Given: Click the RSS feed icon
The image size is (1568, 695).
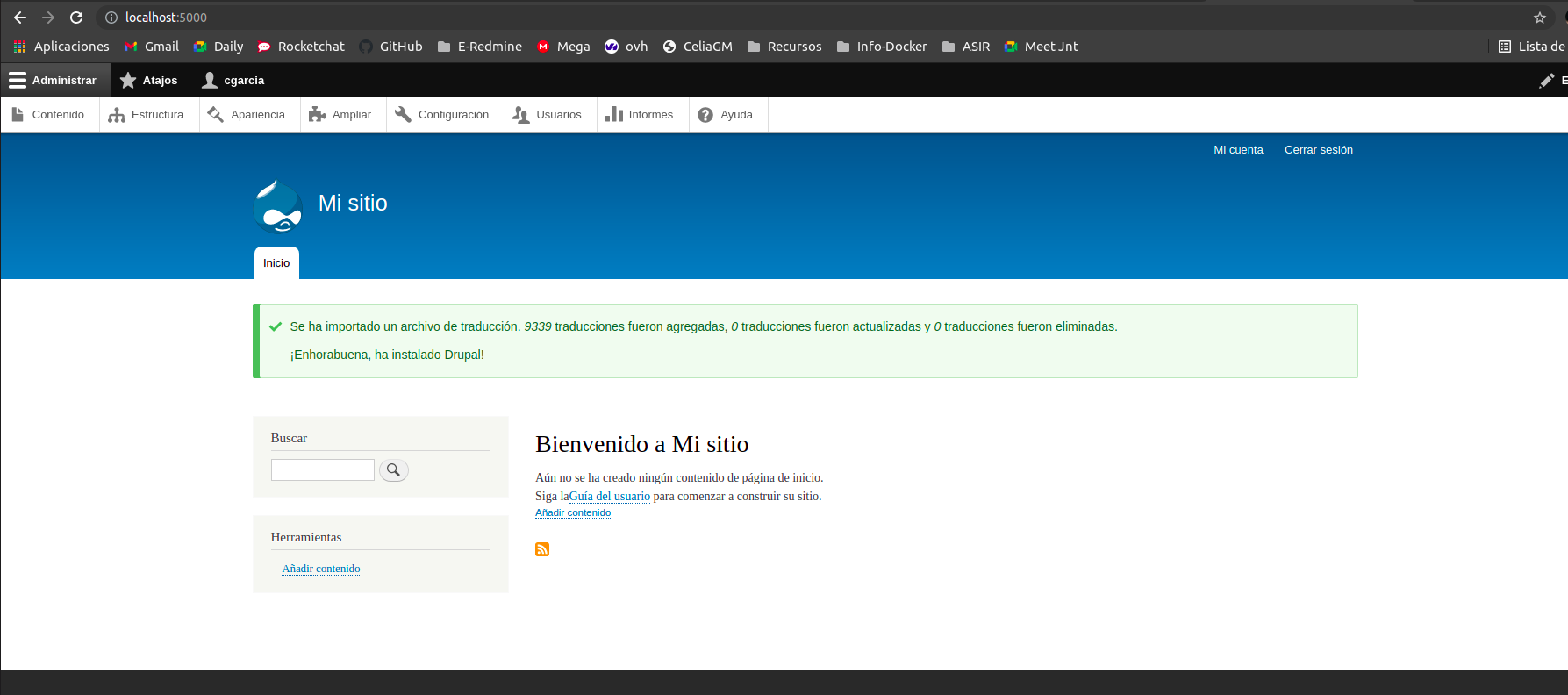Looking at the screenshot, I should click(x=542, y=549).
